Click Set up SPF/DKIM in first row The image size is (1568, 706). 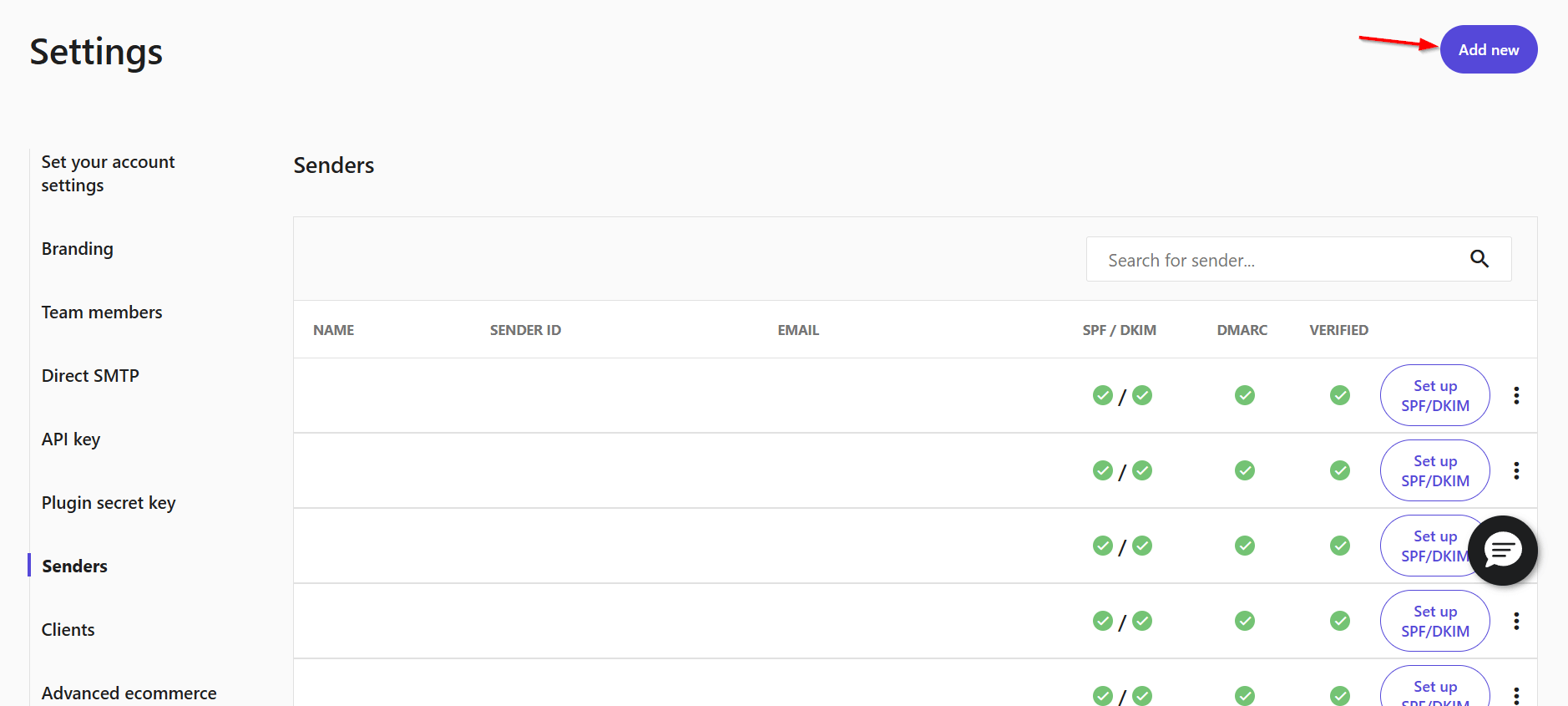pos(1435,395)
